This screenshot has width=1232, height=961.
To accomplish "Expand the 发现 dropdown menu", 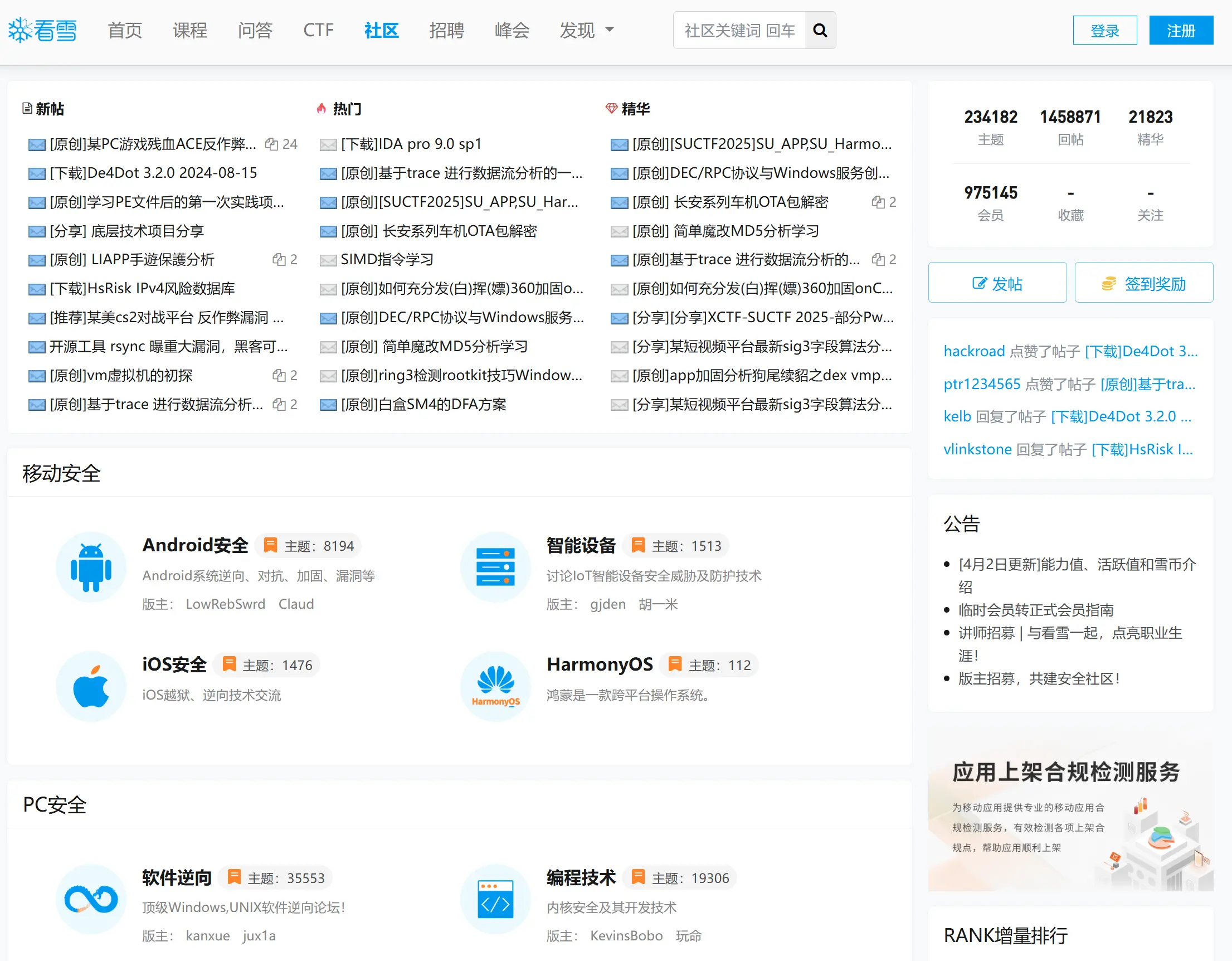I will tap(586, 31).
